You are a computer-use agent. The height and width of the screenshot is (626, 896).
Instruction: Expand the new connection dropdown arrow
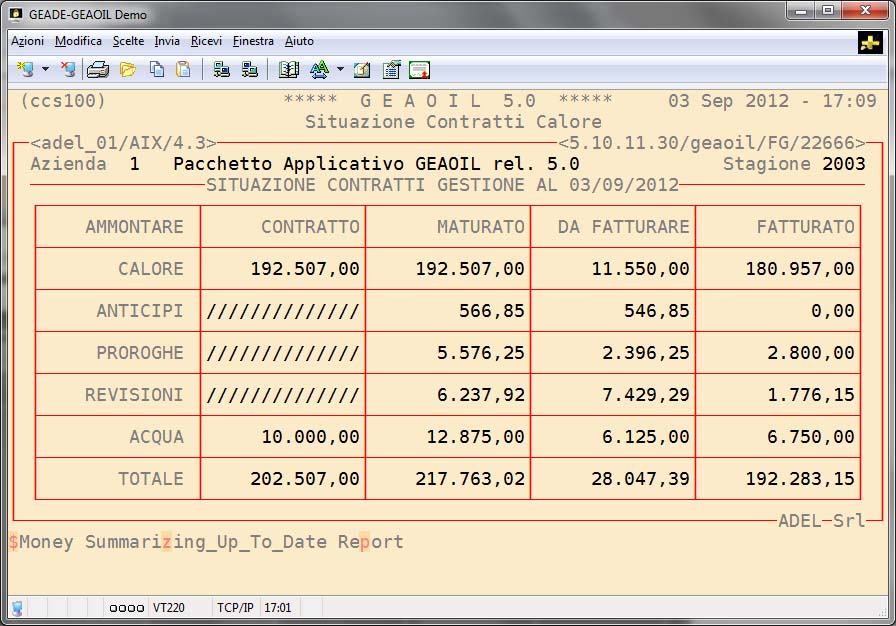(x=45, y=70)
